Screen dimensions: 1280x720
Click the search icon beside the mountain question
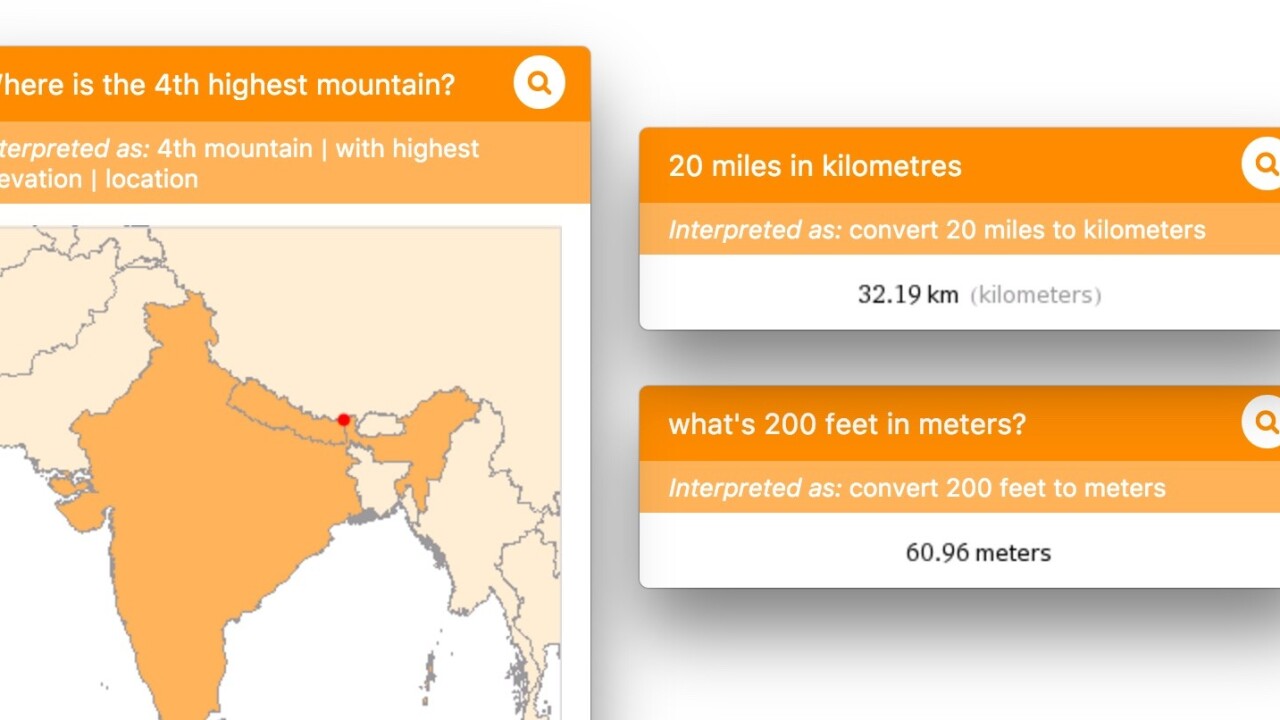(x=539, y=83)
